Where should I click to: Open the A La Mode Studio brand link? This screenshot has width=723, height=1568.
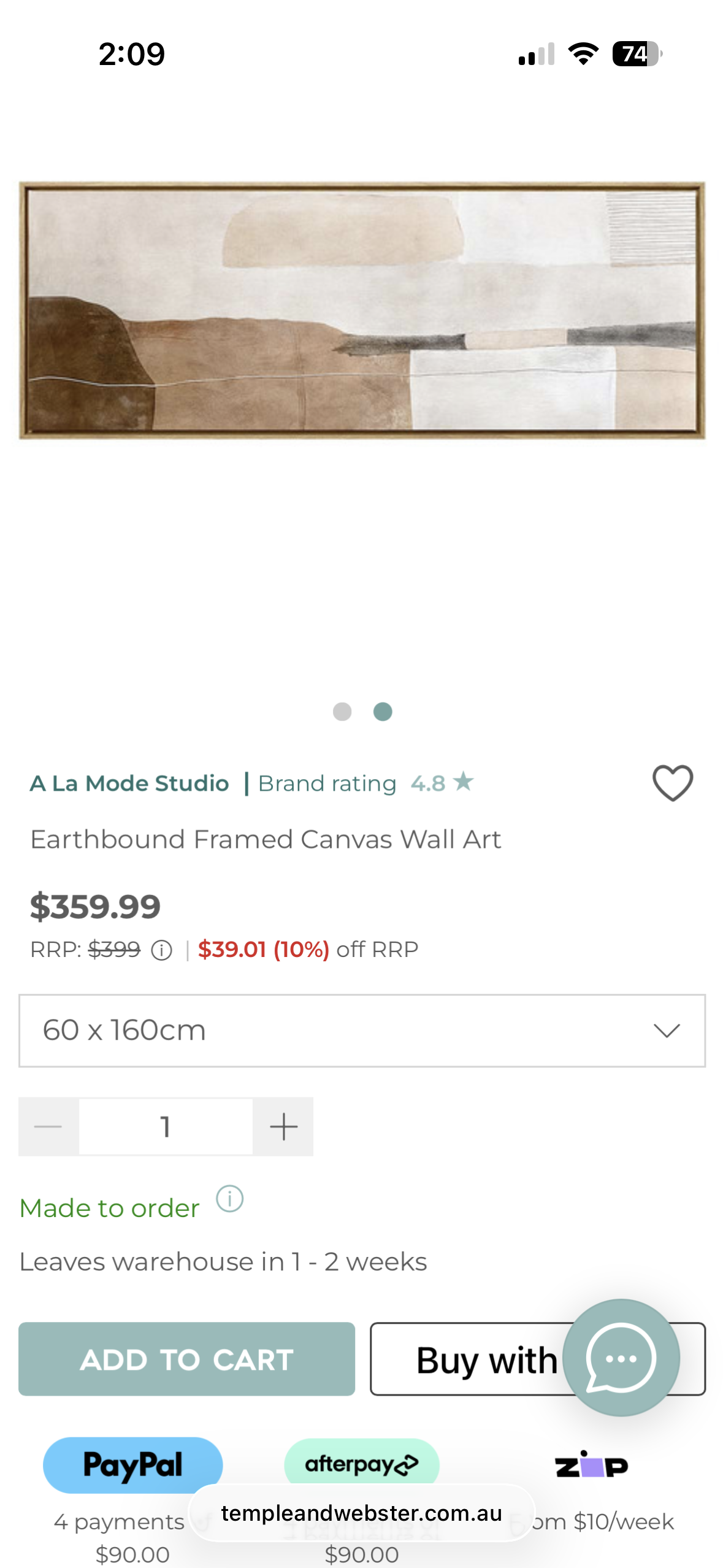pyautogui.click(x=129, y=783)
